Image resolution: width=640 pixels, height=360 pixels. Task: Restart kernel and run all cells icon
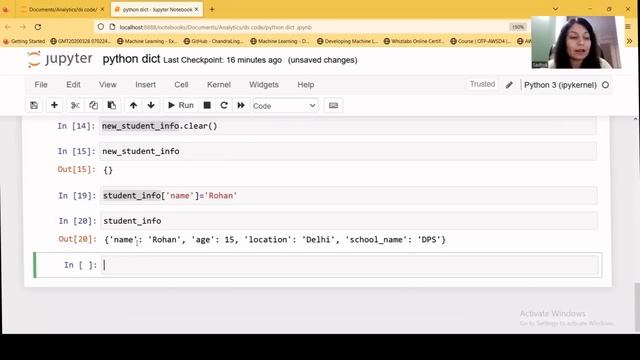[241, 105]
